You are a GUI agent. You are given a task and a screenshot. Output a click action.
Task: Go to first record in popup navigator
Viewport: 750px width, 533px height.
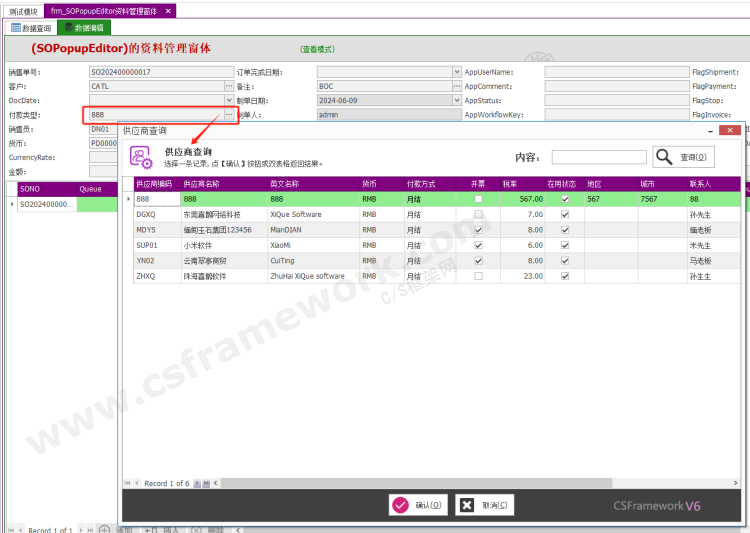pyautogui.click(x=125, y=483)
